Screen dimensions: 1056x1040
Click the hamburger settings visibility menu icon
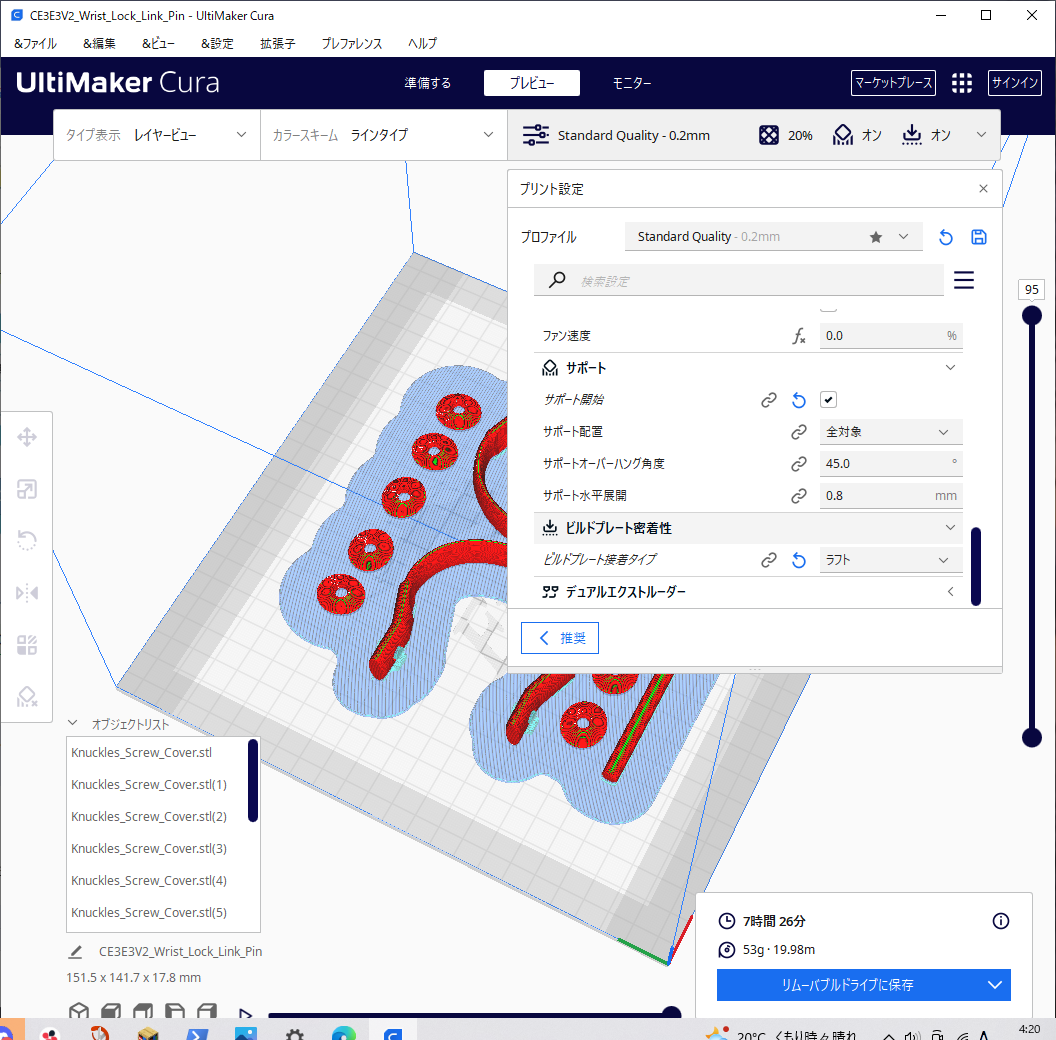963,280
